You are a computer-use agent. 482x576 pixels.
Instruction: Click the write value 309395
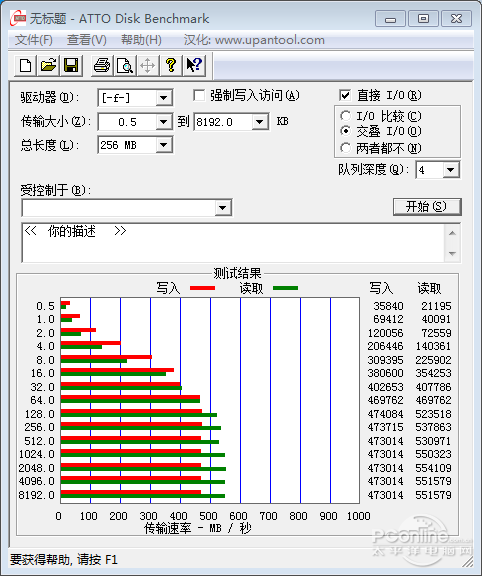pyautogui.click(x=385, y=360)
